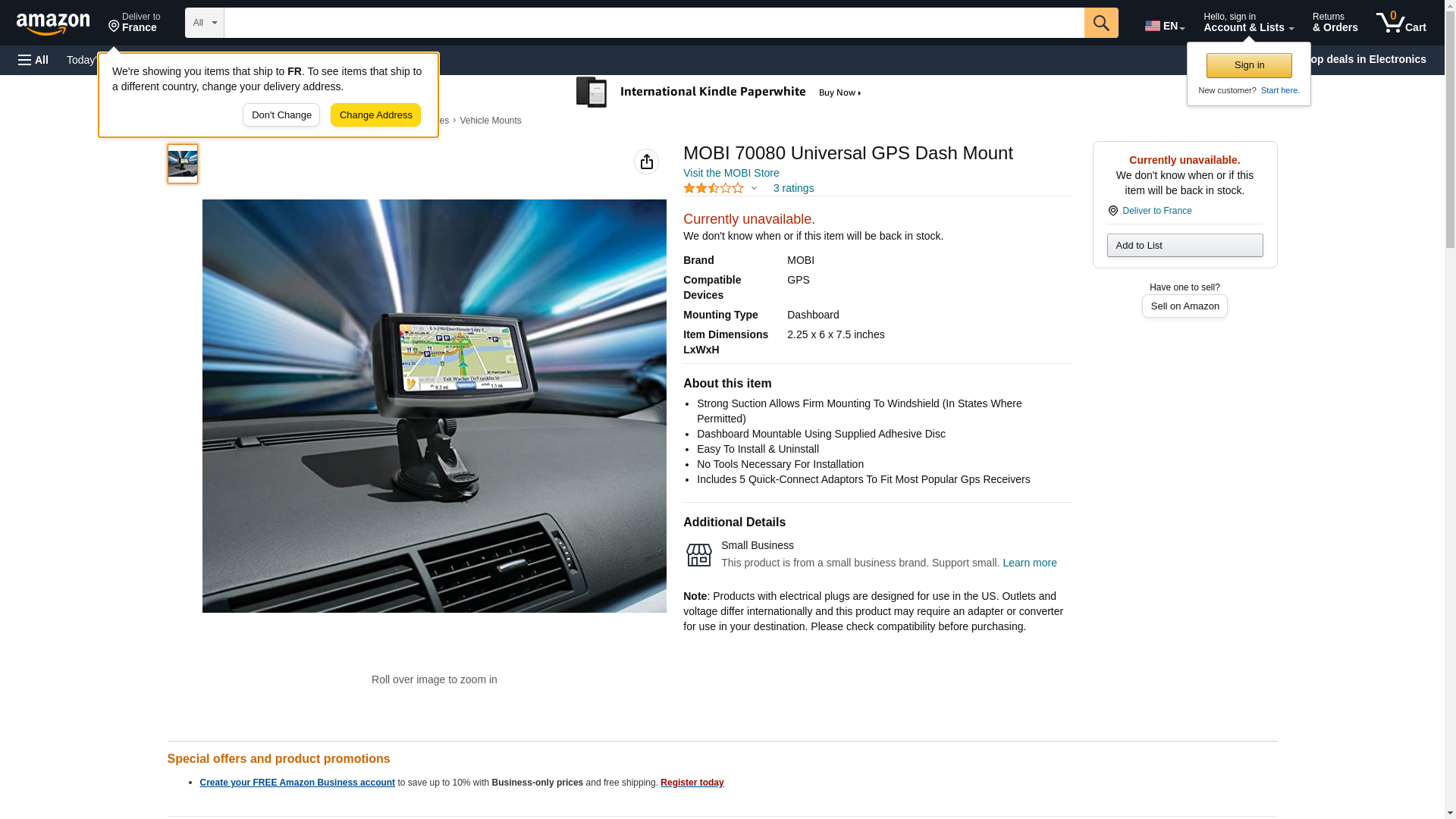Open the EN language dropdown
The height and width of the screenshot is (819, 1456).
[1164, 25]
